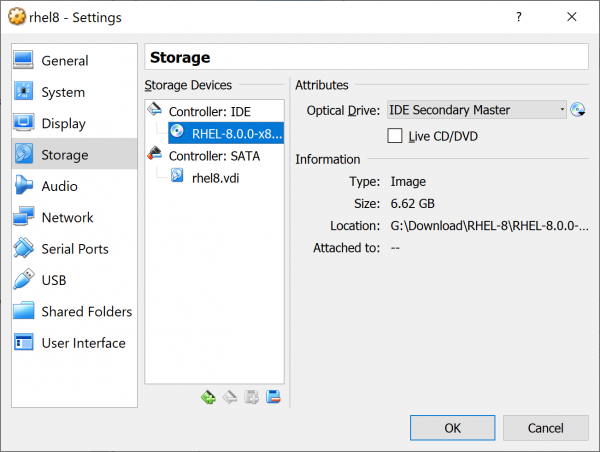Viewport: 600px width, 452px height.
Task: Click Cancel to discard changes
Action: click(x=546, y=427)
